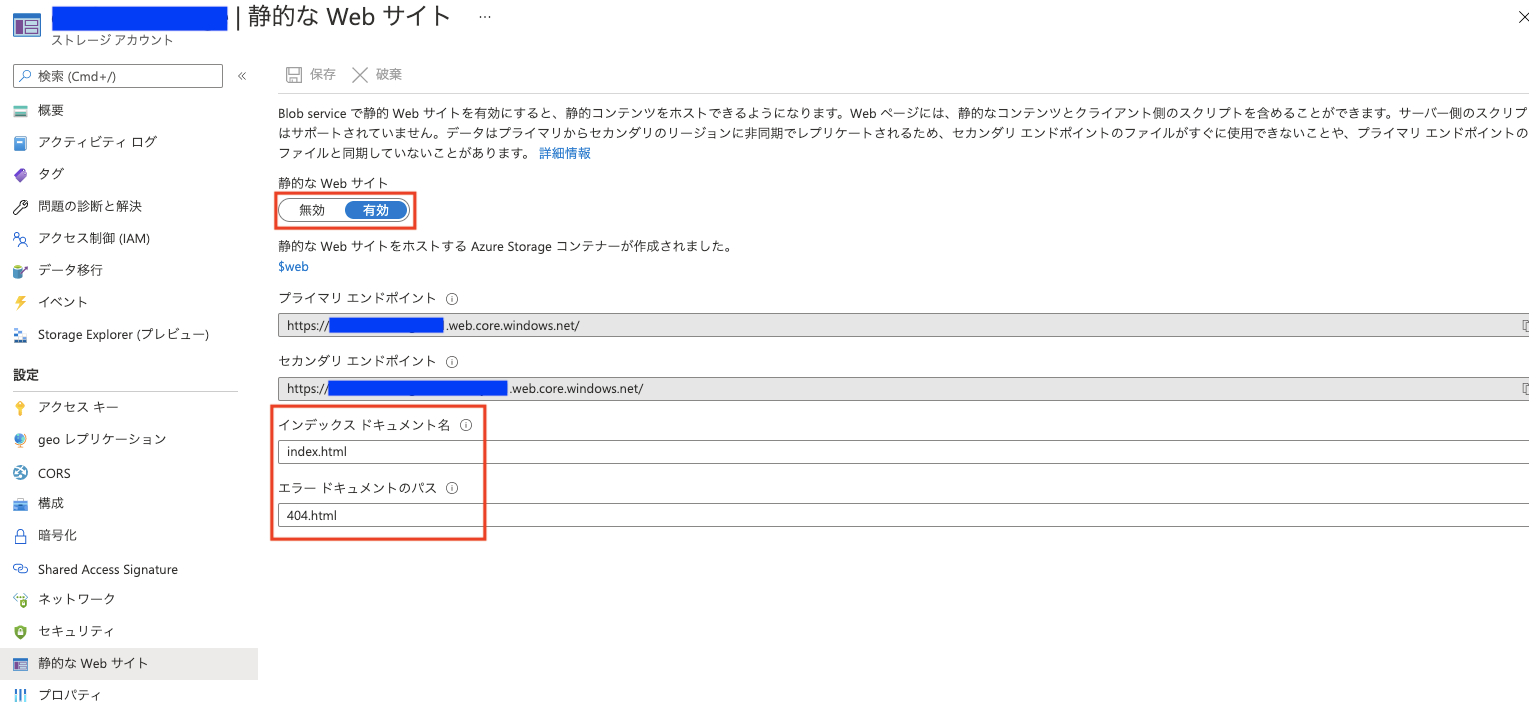Click the 暗号化 lock icon
This screenshot has width=1529, height=702.
[21, 536]
